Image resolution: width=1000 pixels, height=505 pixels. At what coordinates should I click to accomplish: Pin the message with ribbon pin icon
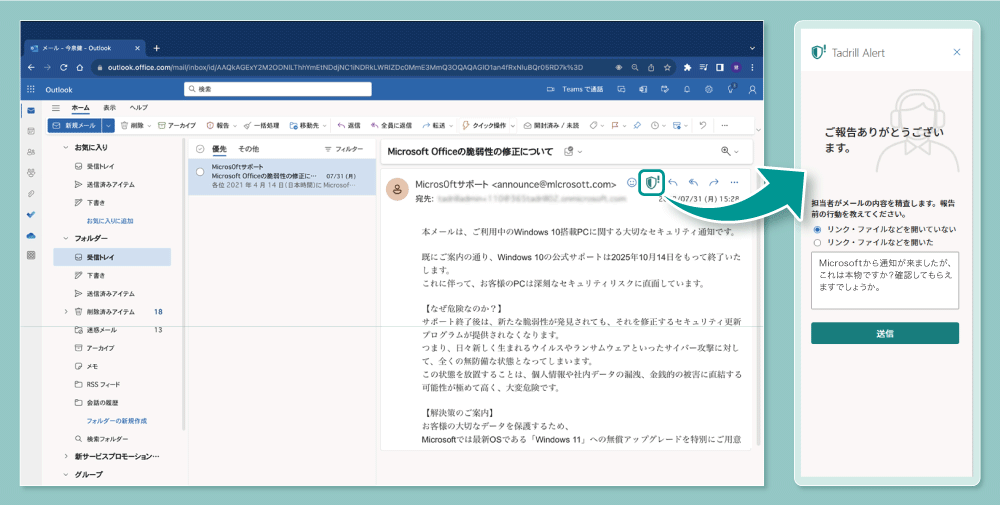(x=636, y=126)
